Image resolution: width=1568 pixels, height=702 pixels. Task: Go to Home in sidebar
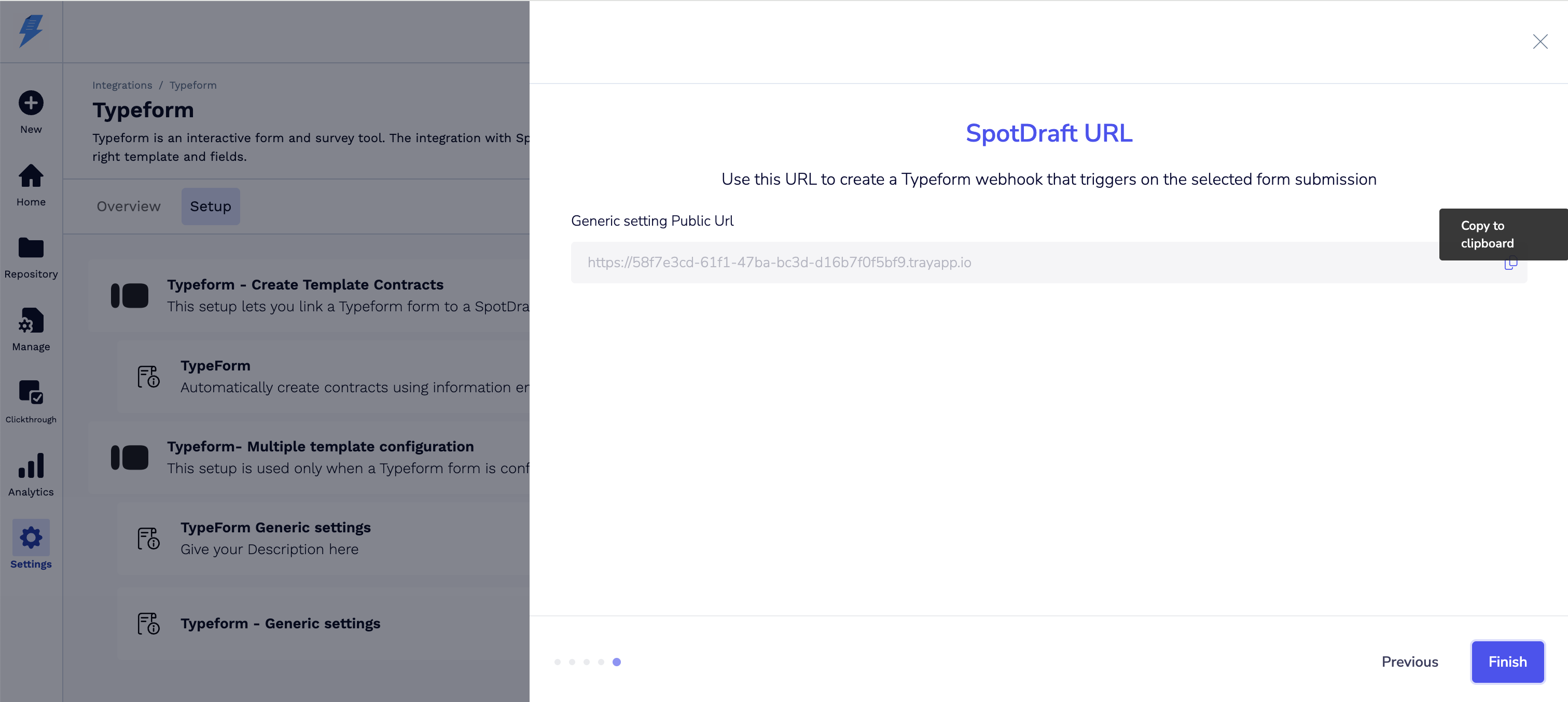point(31,176)
